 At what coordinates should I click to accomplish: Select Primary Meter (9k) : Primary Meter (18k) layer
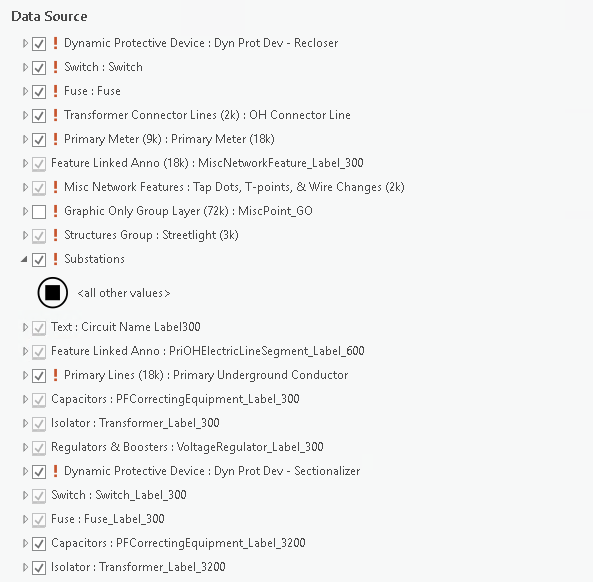(169, 139)
